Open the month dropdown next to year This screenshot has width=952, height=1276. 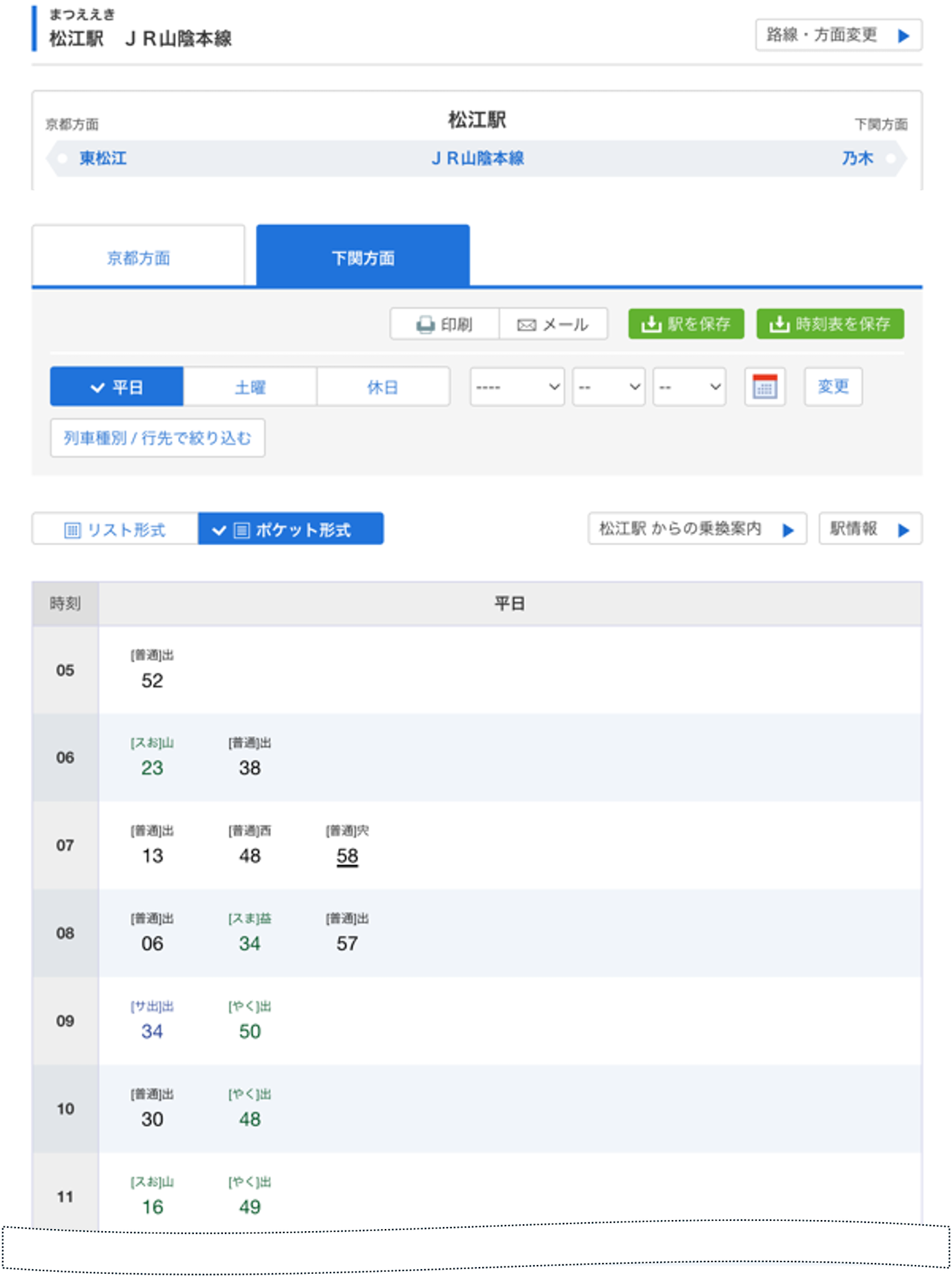(x=609, y=387)
